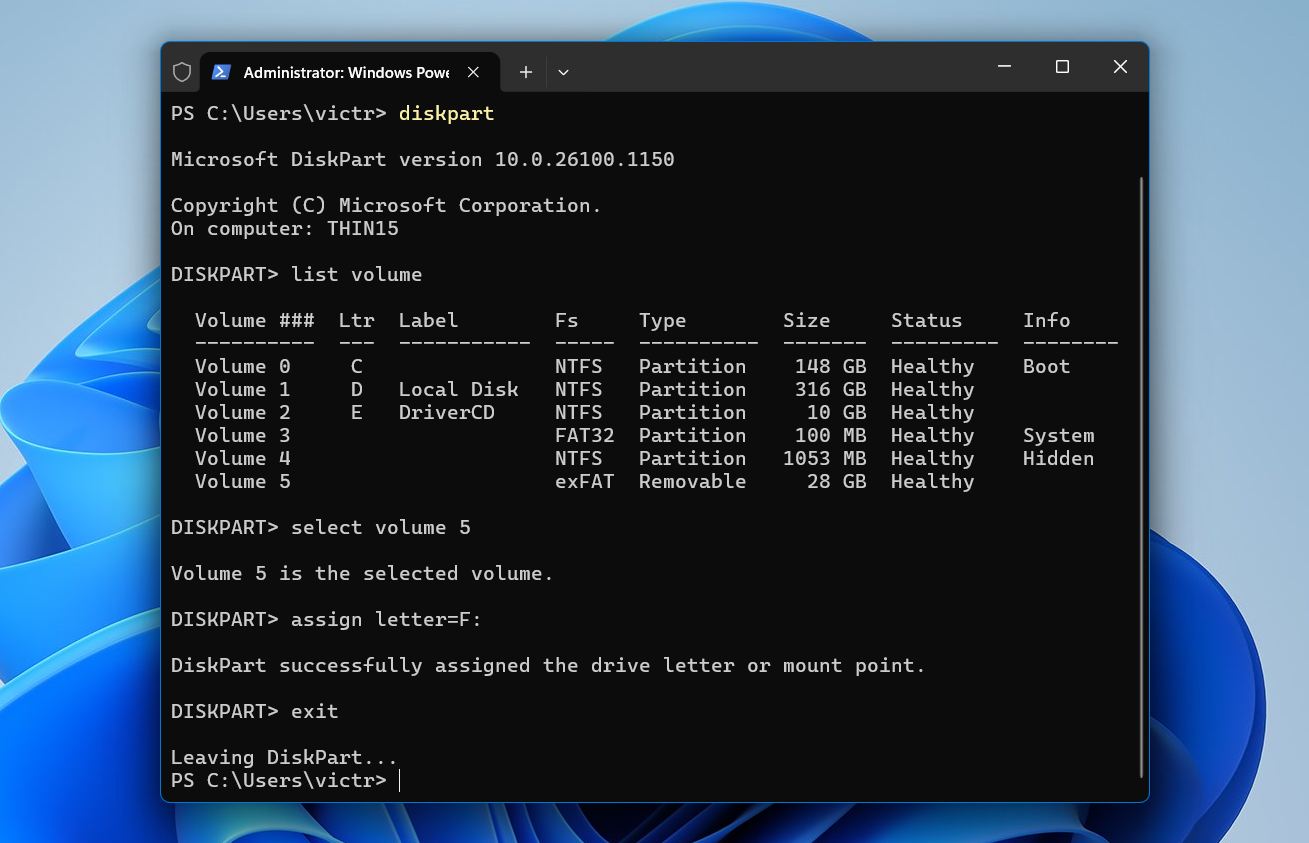Click 'Copyright (C) Microsoft Corporation.' line
The height and width of the screenshot is (843, 1309).
point(387,205)
